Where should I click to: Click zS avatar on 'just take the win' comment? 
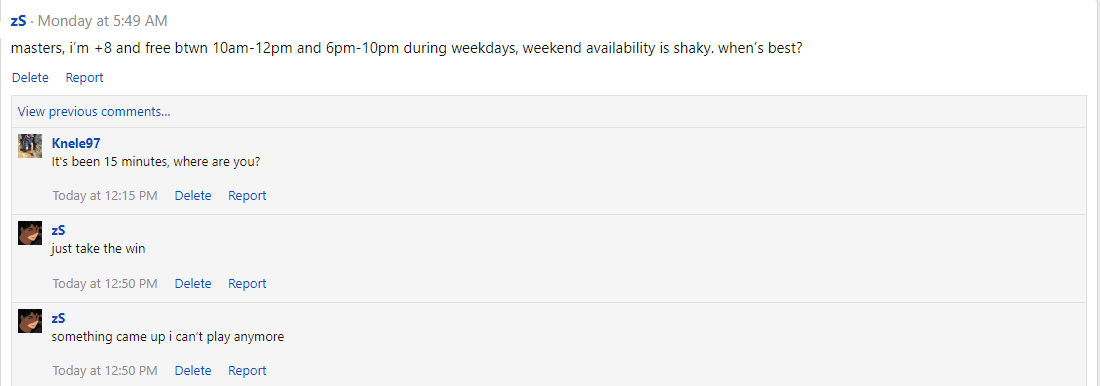[30, 233]
